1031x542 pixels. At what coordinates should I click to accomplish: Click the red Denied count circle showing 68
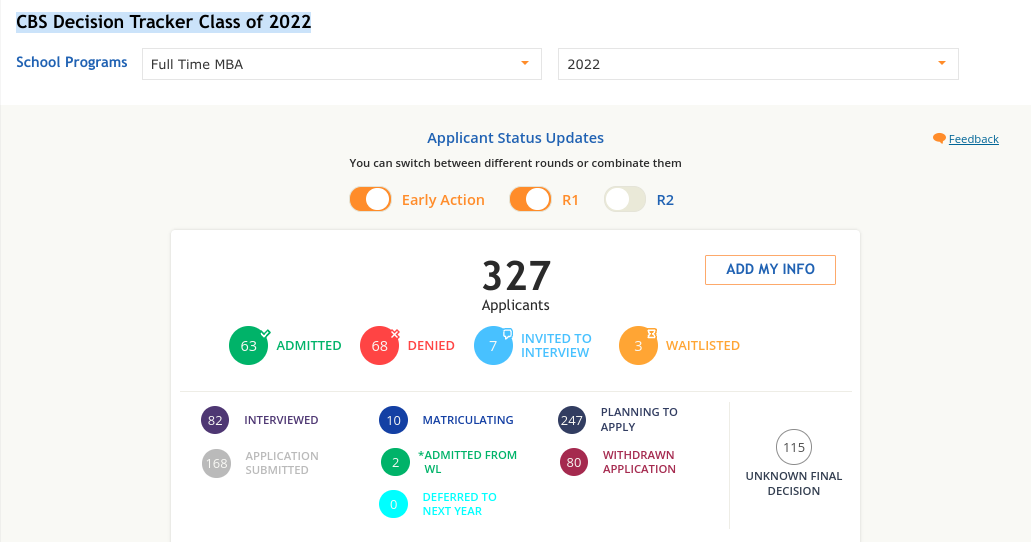pos(379,345)
